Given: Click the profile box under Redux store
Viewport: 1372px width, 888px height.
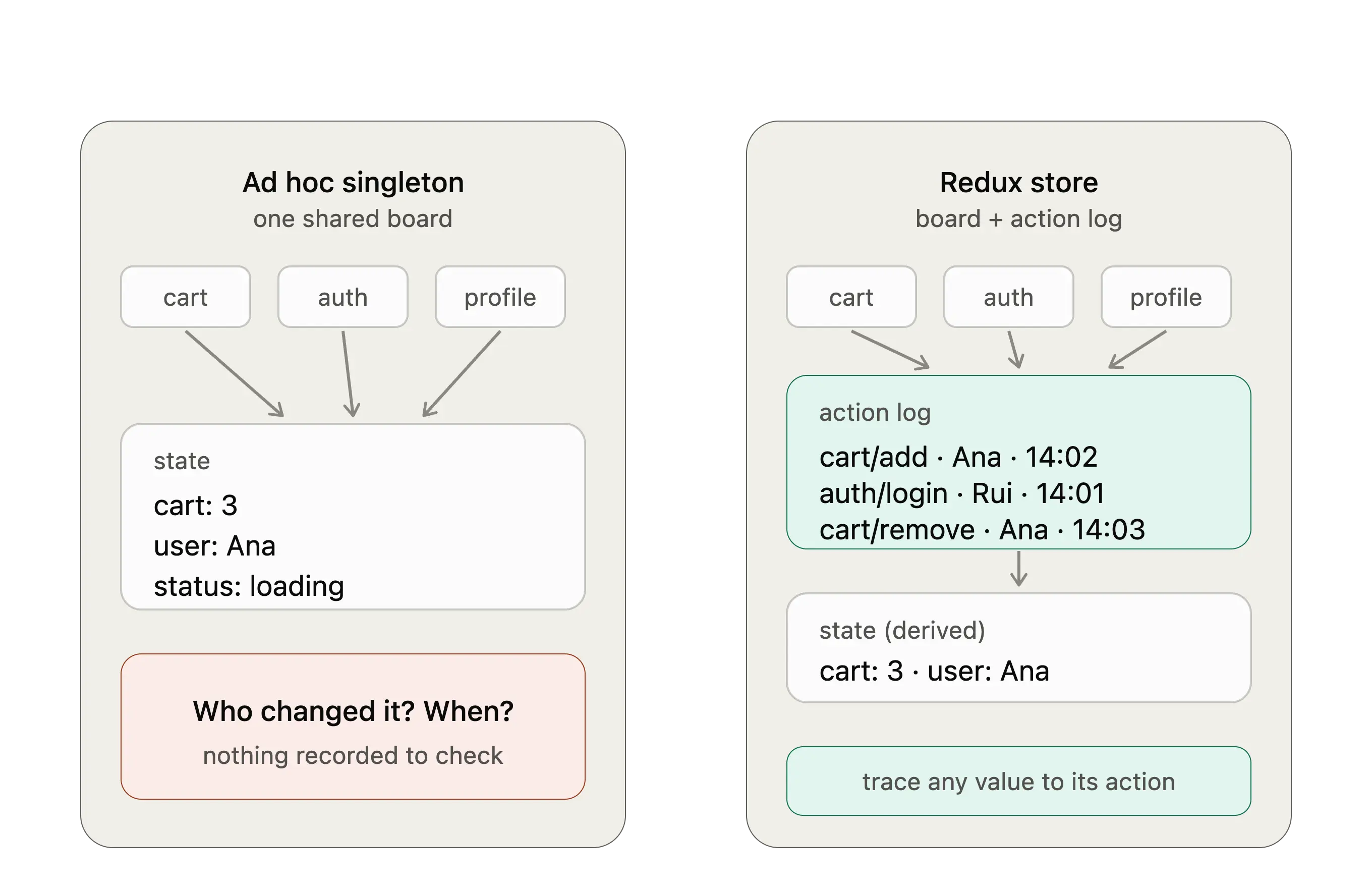Looking at the screenshot, I should click(1166, 297).
